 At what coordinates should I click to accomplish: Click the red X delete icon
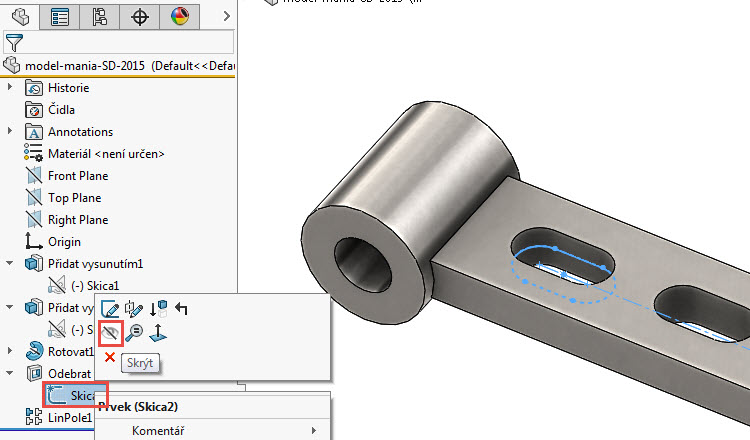tap(110, 357)
